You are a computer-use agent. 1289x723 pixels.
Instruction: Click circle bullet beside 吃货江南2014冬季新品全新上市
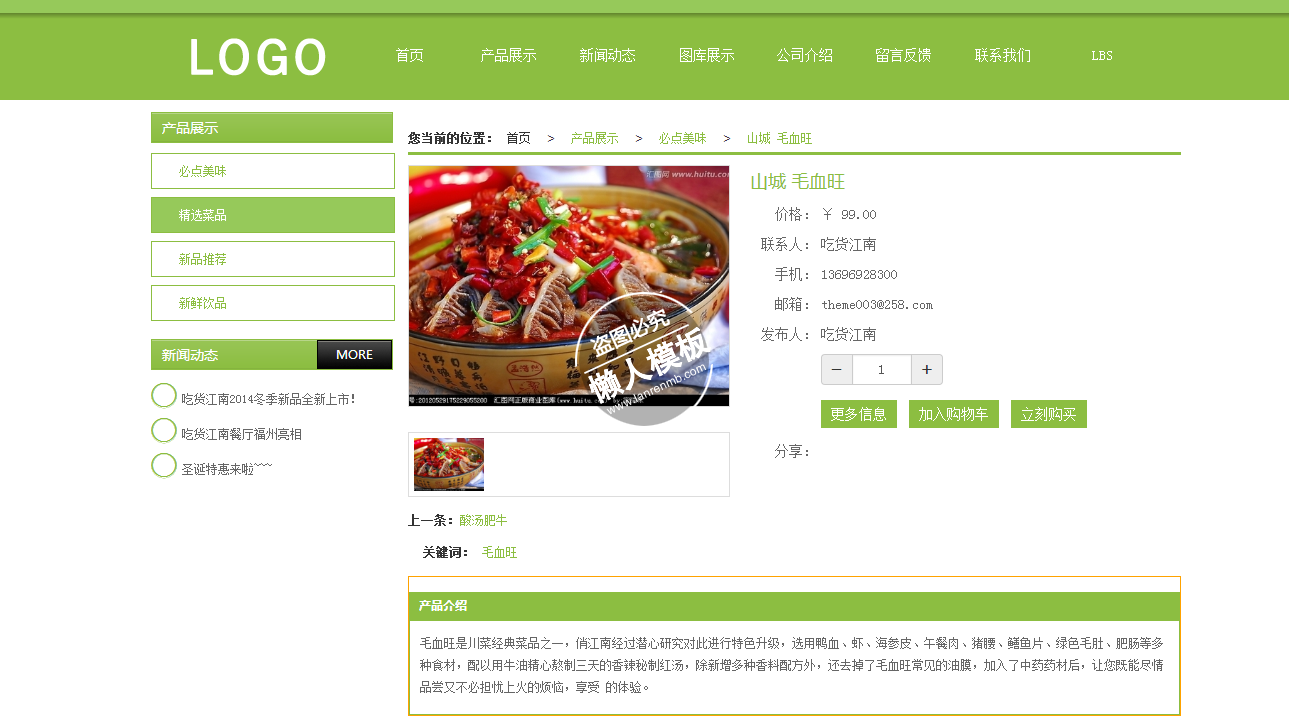(x=164, y=396)
